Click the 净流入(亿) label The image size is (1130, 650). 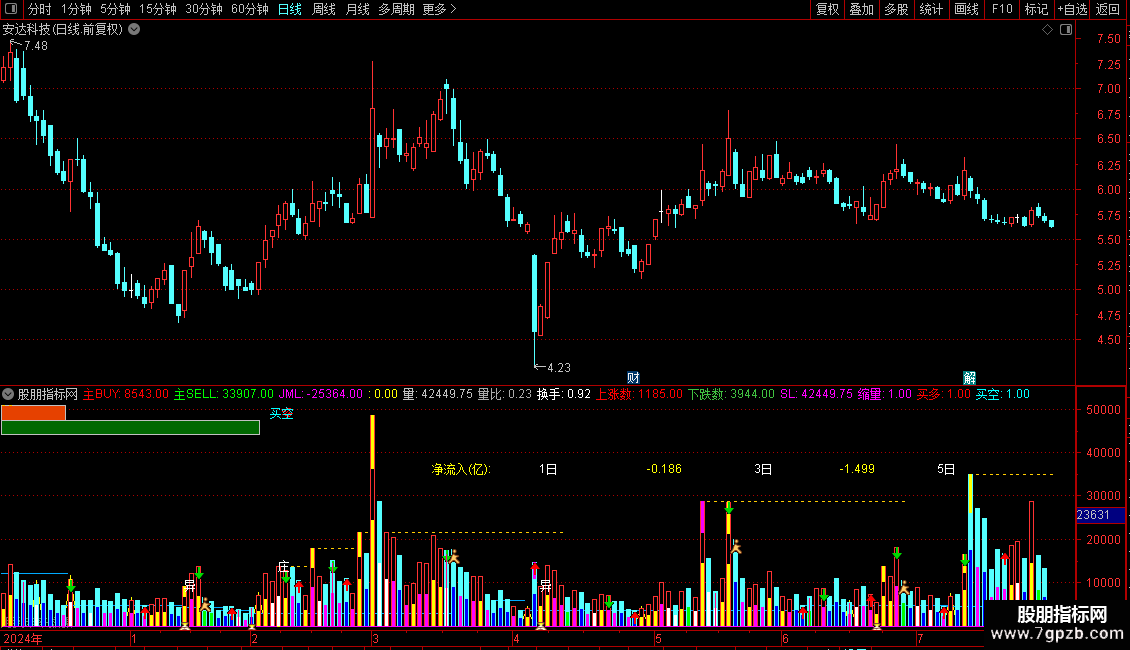(x=461, y=469)
